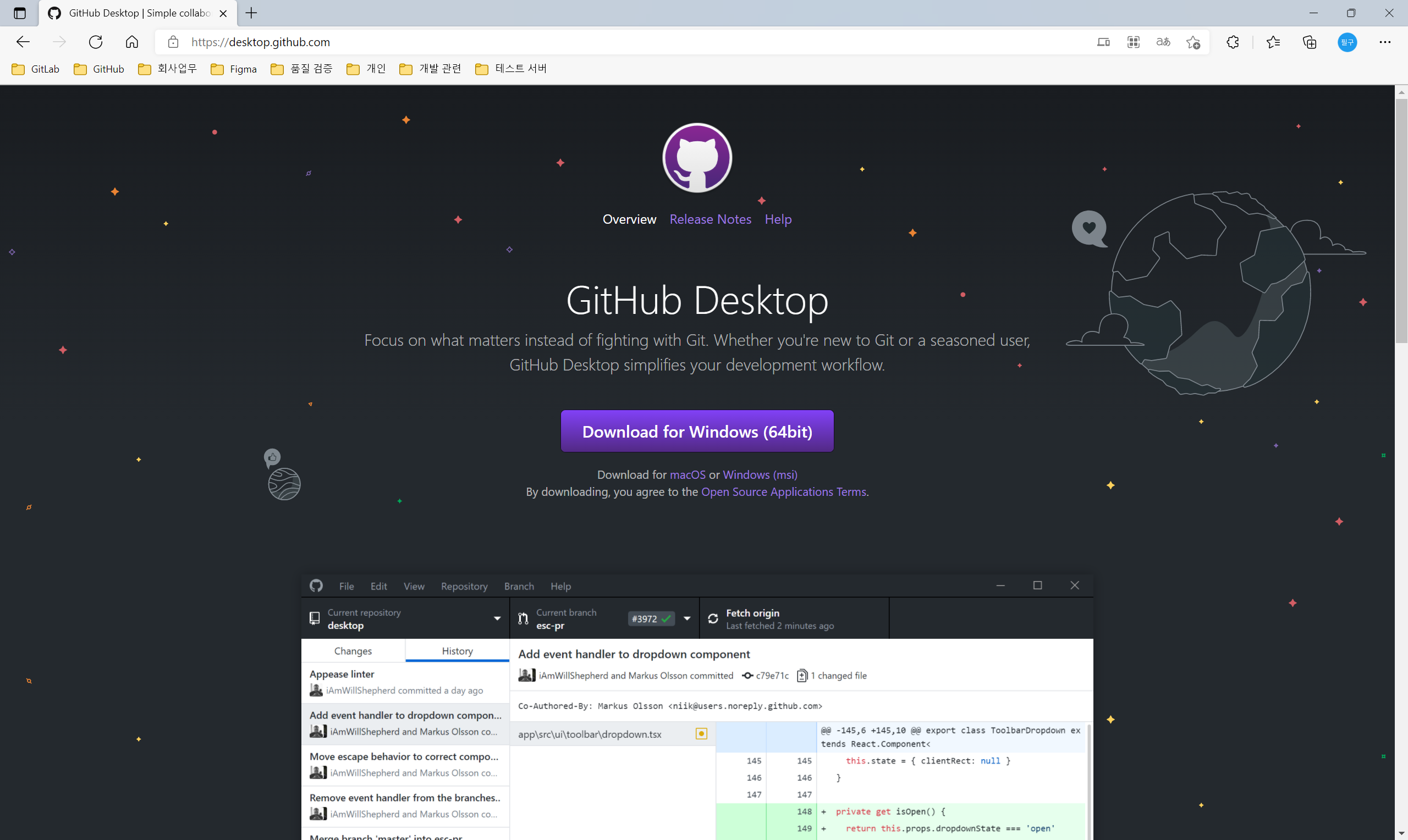Click the page vertical scrollbar thumb
Viewport: 1408px width, 840px height.
(1401, 221)
